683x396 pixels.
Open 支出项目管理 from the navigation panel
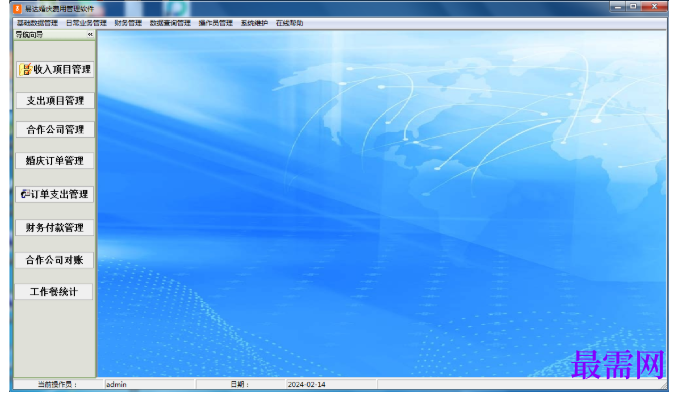(x=55, y=101)
